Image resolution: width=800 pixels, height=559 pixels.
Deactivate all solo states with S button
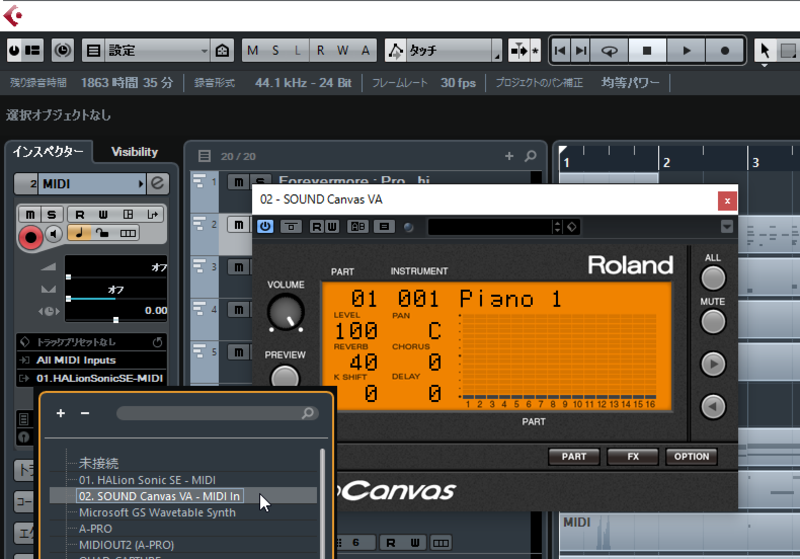click(x=276, y=50)
